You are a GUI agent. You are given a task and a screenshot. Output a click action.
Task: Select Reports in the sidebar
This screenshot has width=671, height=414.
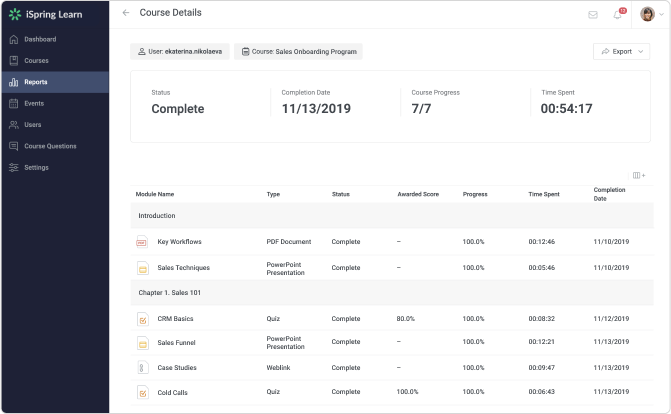(x=55, y=82)
